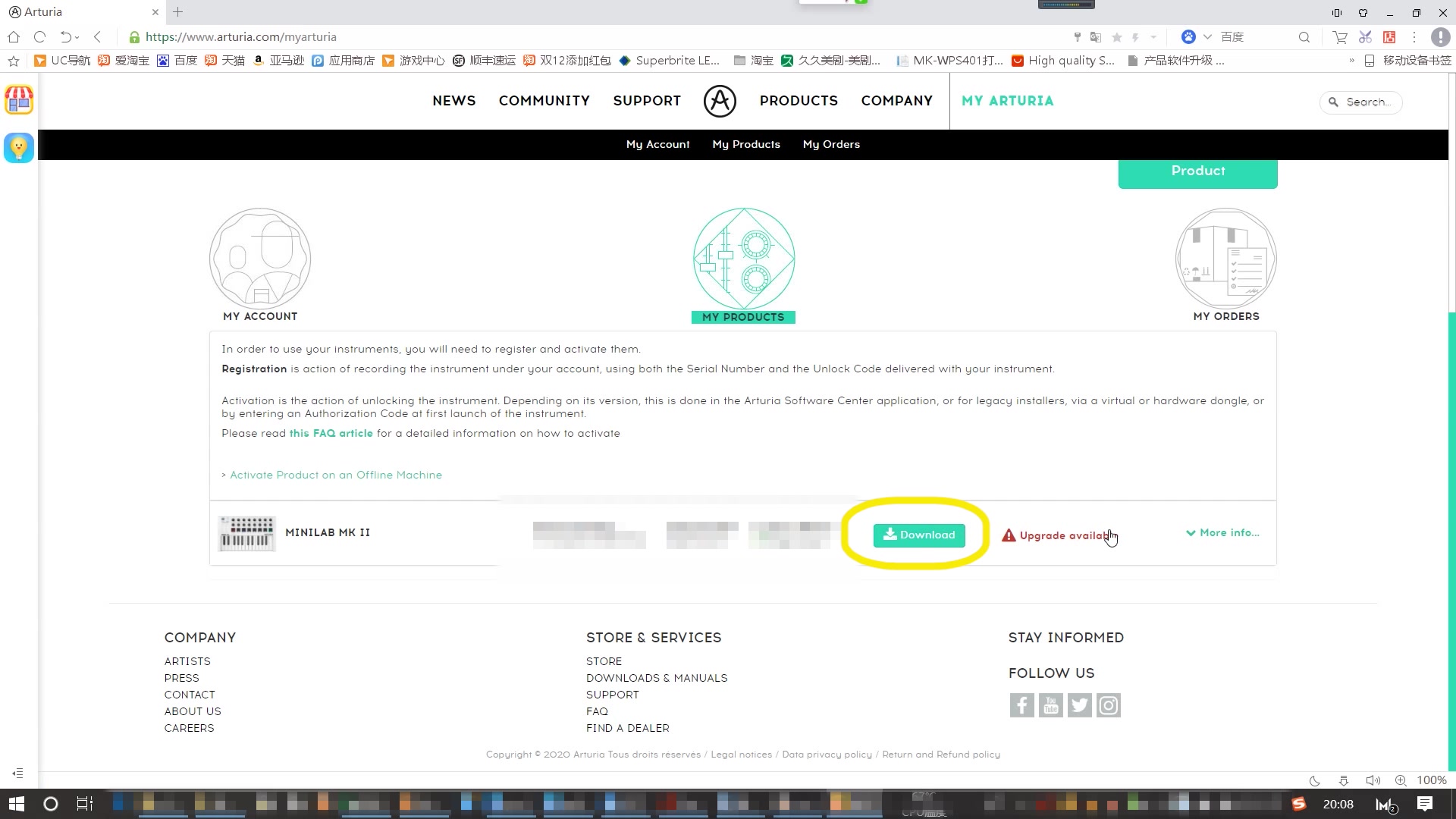Open STORE footer link

604,661
